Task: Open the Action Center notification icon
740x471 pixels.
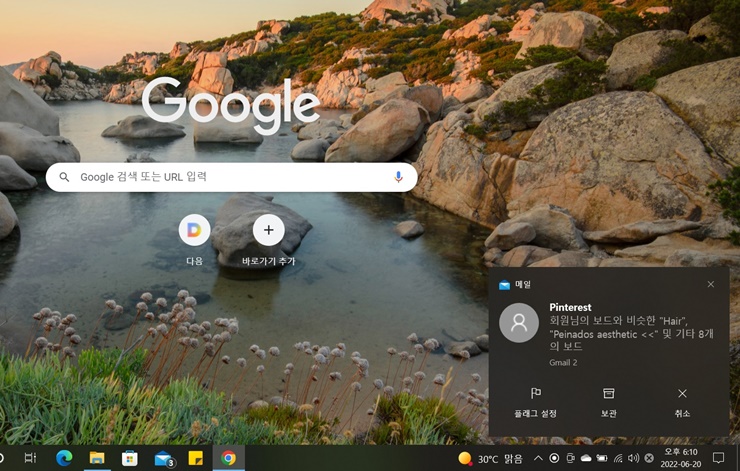Action: pyautogui.click(x=718, y=457)
